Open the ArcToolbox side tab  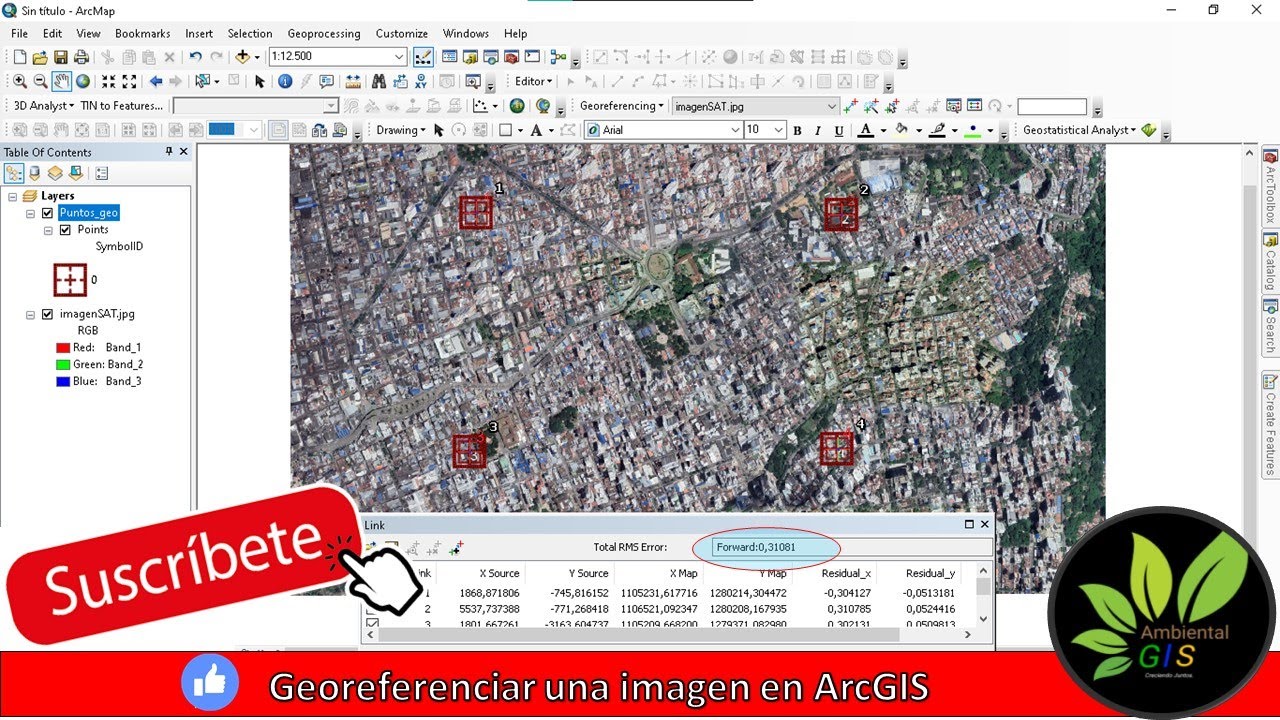(1270, 187)
